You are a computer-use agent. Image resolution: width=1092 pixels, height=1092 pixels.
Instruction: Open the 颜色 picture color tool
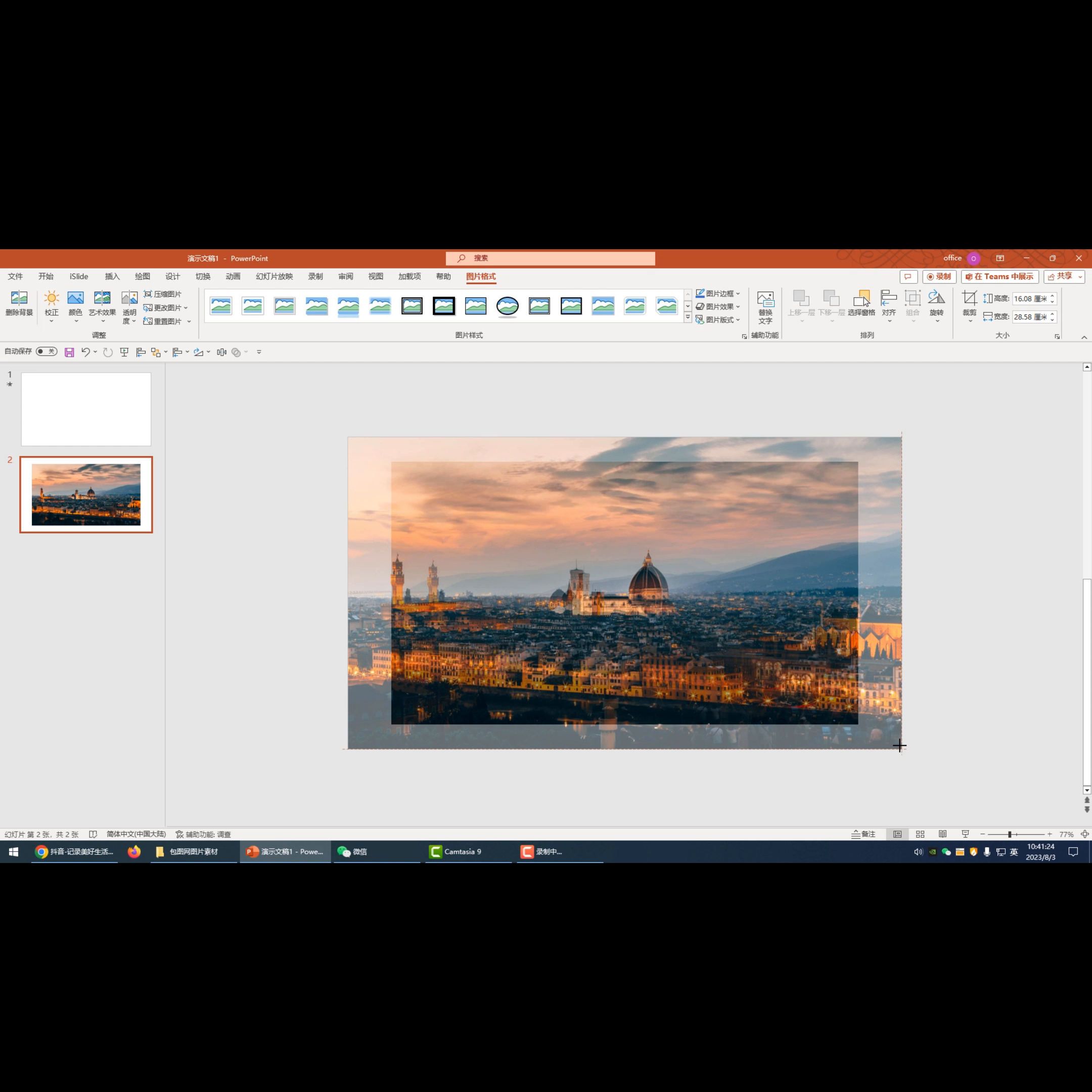(75, 306)
